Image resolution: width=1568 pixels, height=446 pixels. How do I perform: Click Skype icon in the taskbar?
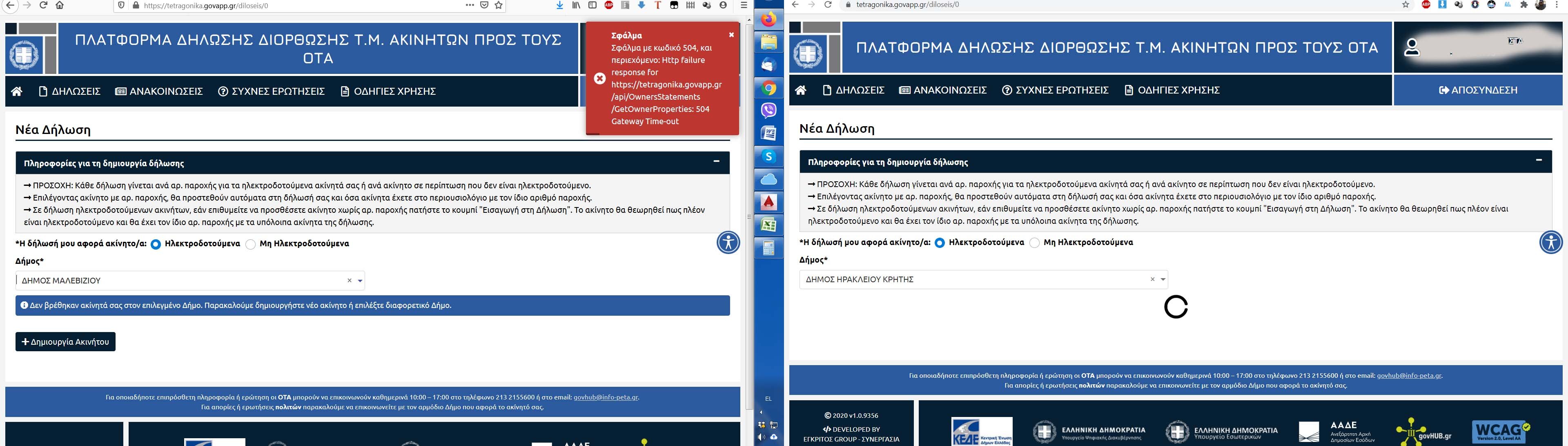pos(769,156)
